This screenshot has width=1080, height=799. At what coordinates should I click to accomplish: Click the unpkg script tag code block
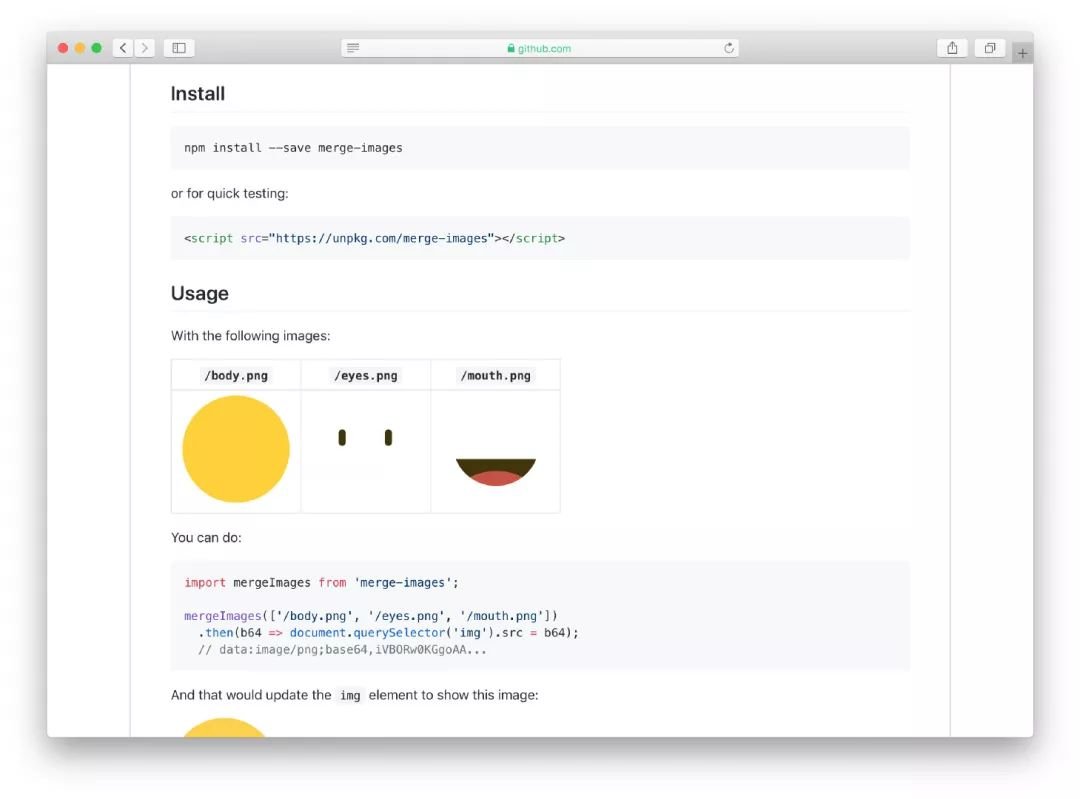540,238
